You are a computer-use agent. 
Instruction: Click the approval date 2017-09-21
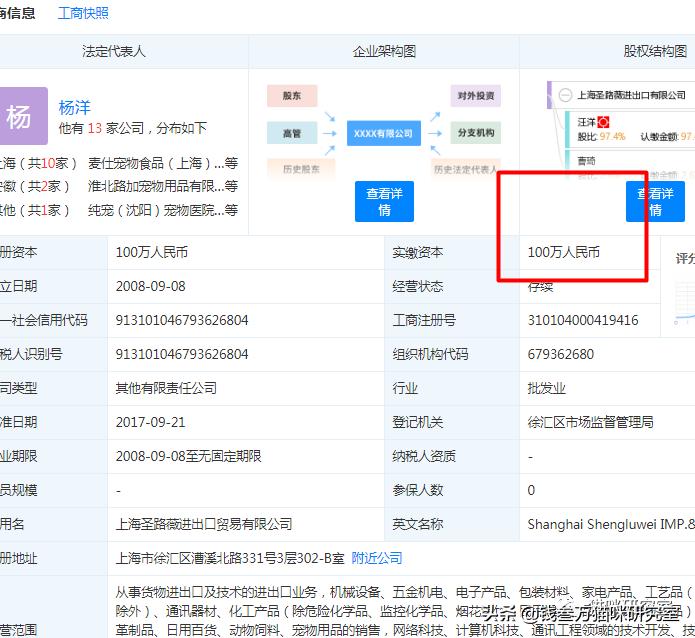coord(151,422)
